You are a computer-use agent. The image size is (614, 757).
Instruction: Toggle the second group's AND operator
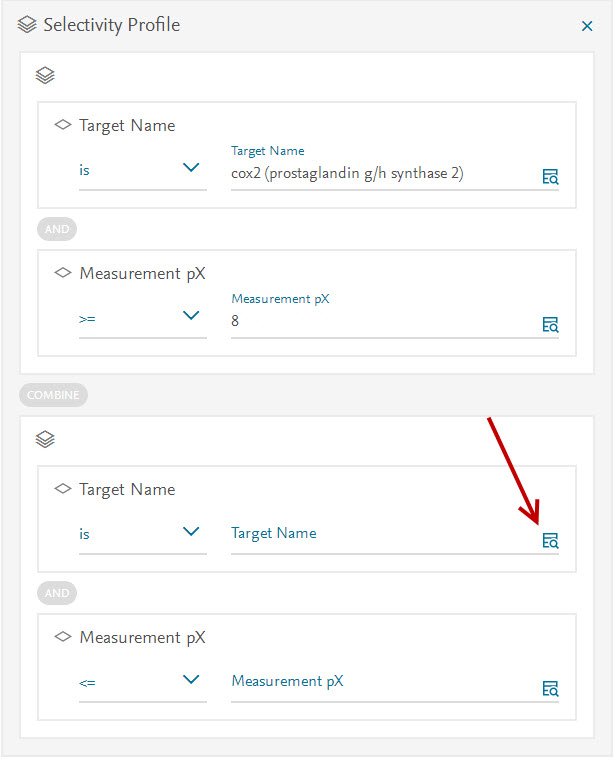(57, 593)
